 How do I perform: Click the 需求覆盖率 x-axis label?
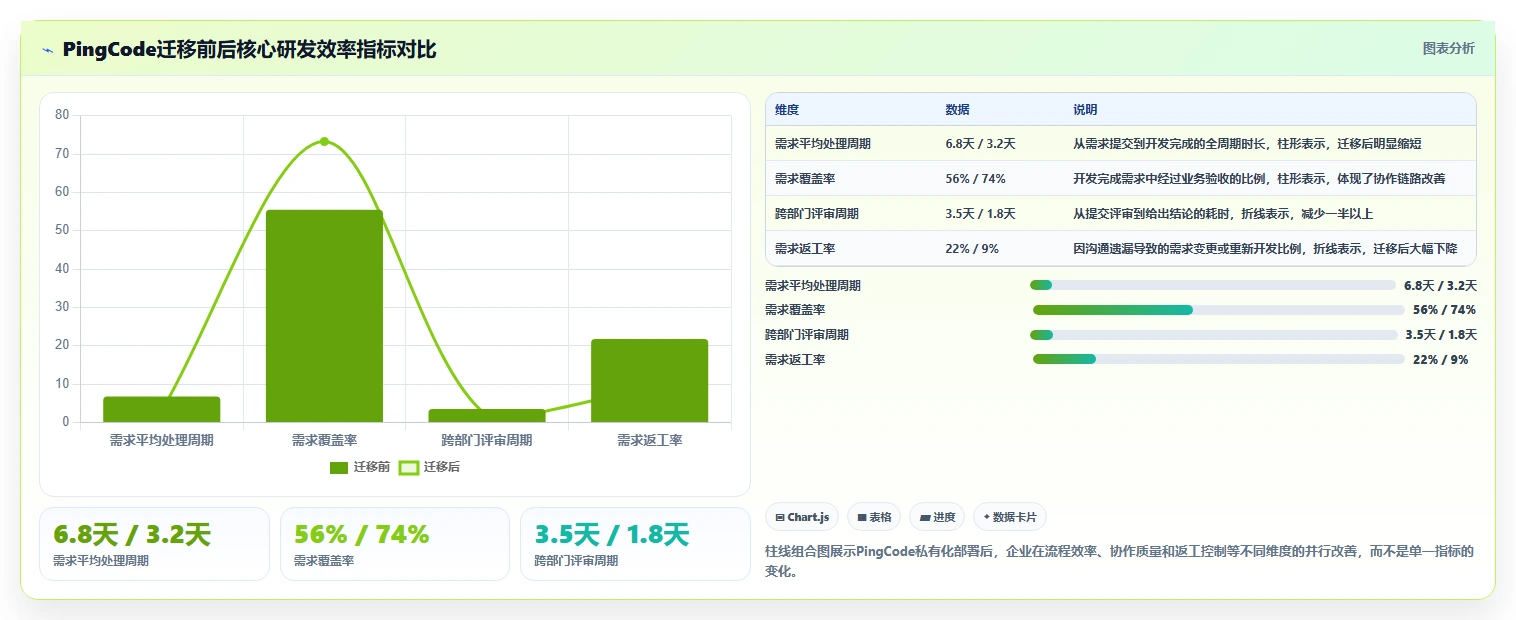tap(324, 440)
